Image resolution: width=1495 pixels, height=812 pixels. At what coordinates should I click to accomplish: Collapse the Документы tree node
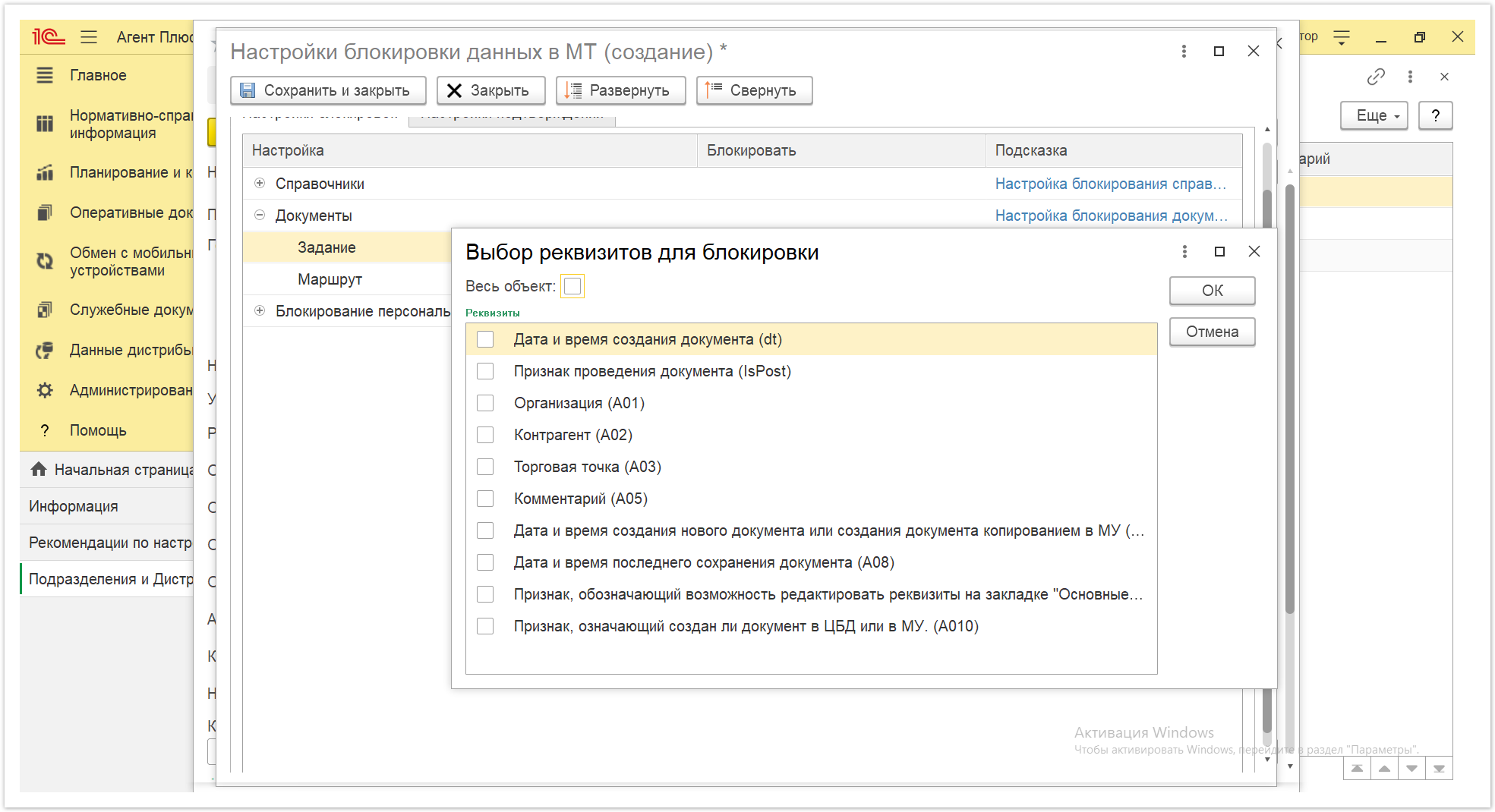coord(260,215)
